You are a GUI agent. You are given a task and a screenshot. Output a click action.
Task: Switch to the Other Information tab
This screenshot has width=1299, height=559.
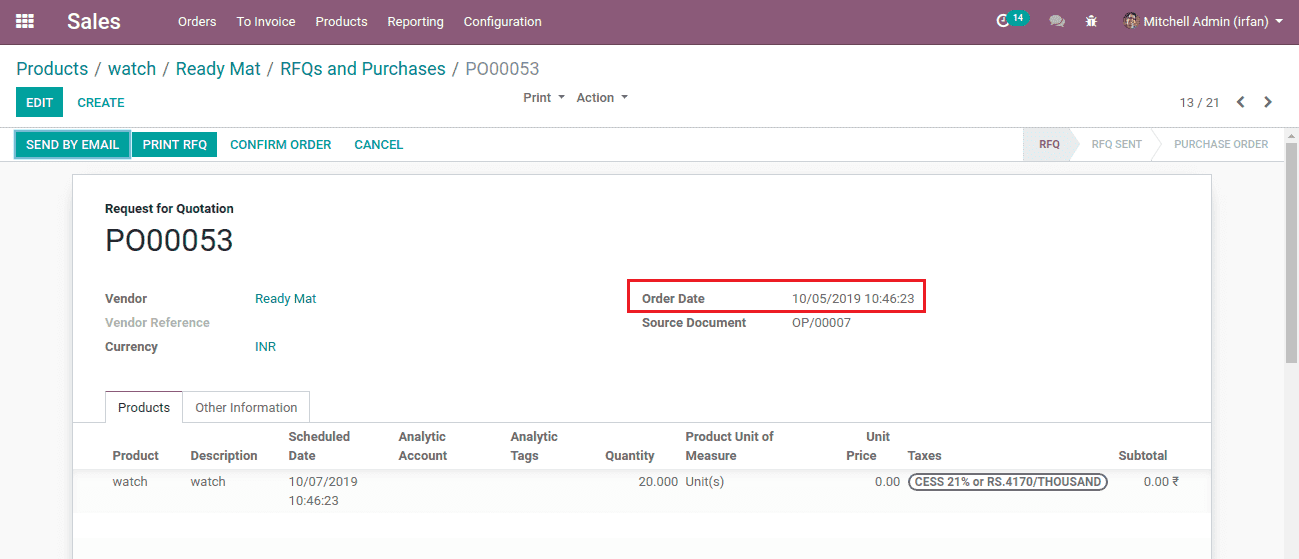[246, 407]
